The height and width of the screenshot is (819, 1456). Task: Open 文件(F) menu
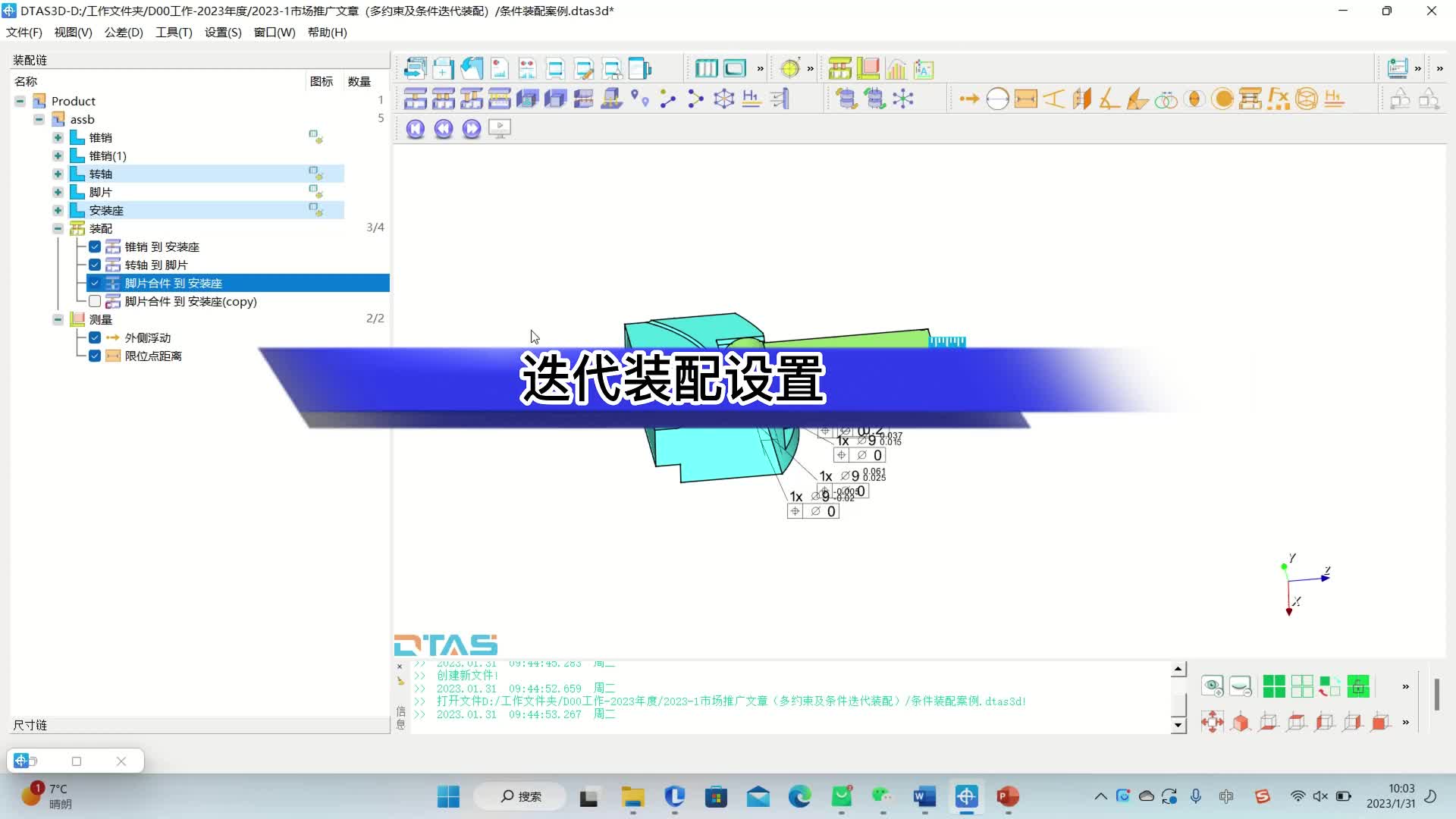click(x=25, y=32)
